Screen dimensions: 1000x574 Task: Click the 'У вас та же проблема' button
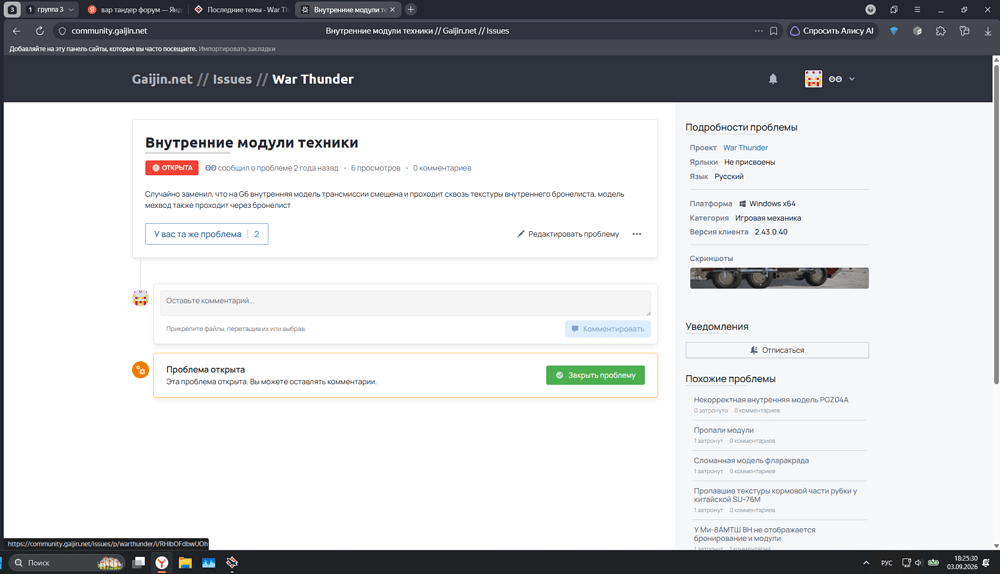tap(207, 234)
